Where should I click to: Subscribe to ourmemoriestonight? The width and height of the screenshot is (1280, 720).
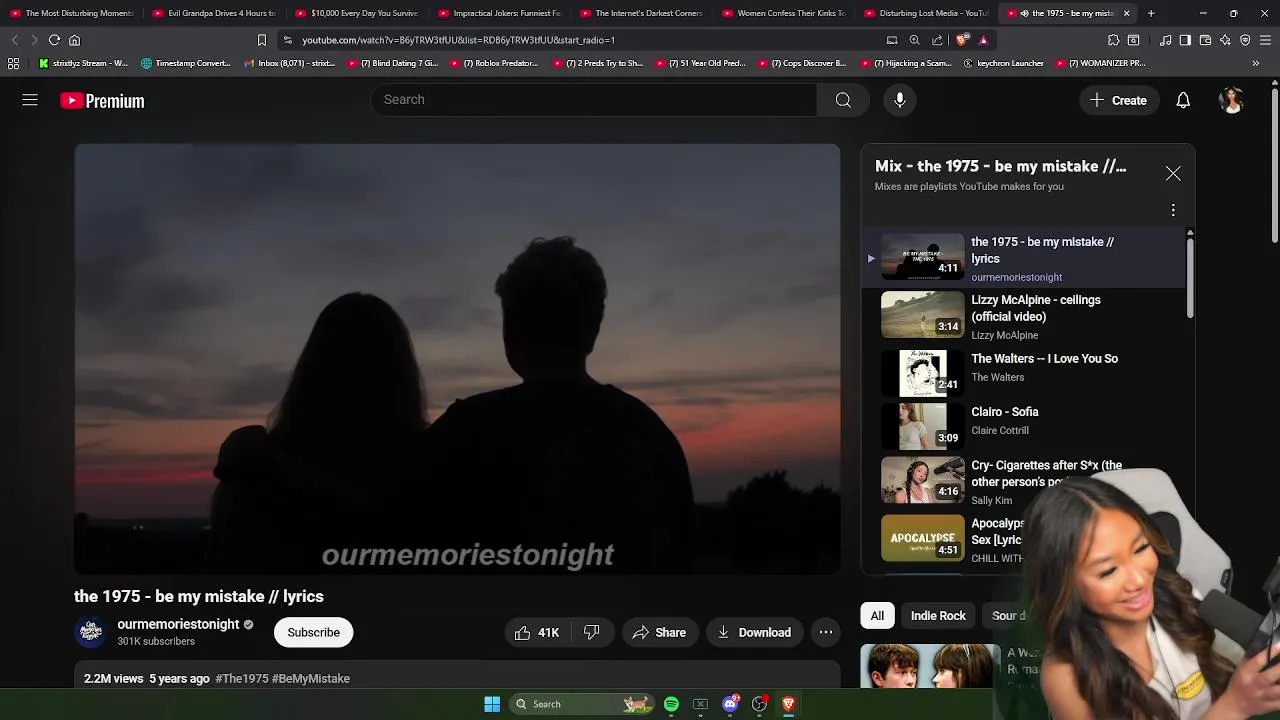(x=314, y=632)
